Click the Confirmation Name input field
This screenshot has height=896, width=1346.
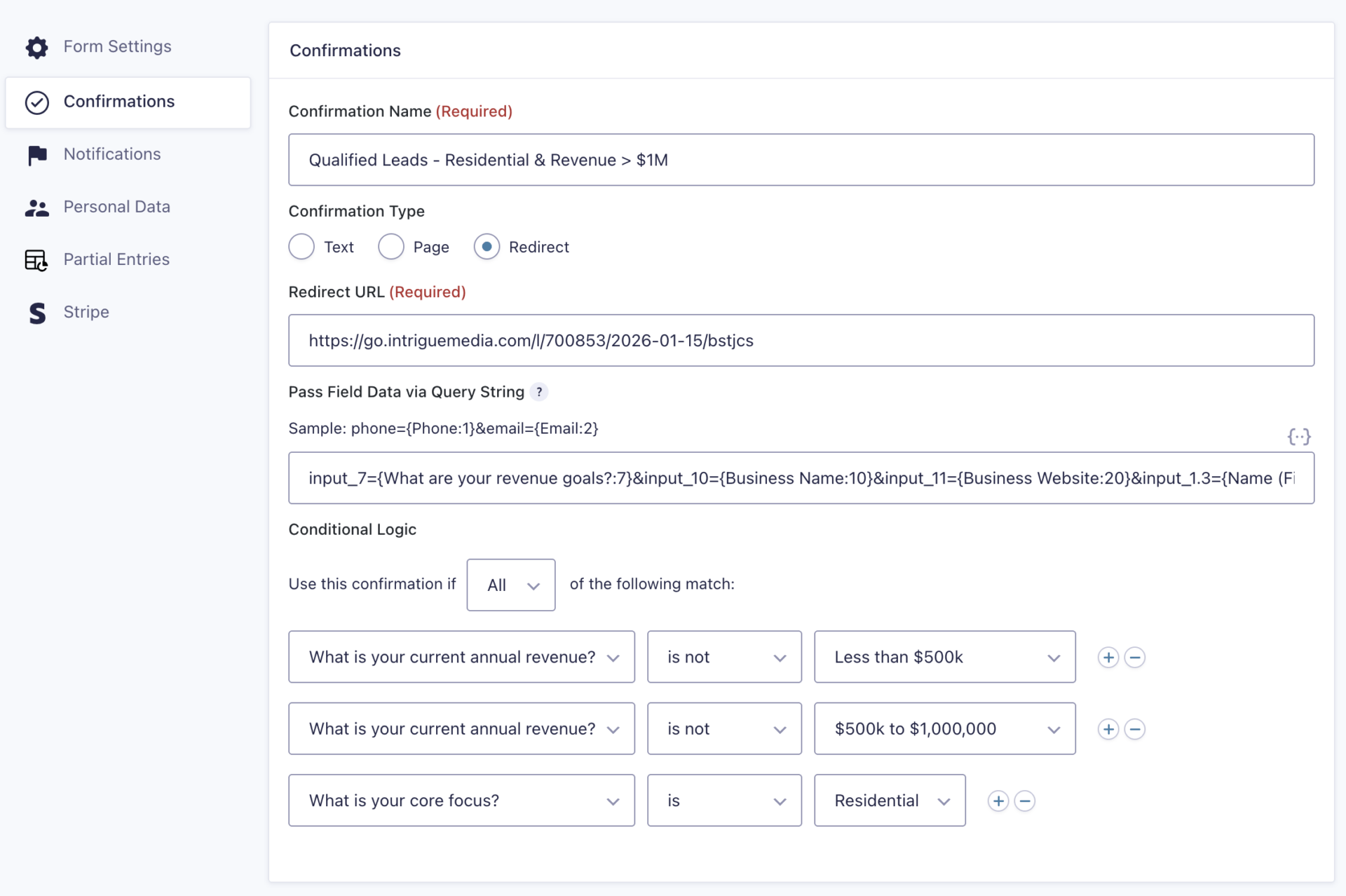(x=801, y=160)
